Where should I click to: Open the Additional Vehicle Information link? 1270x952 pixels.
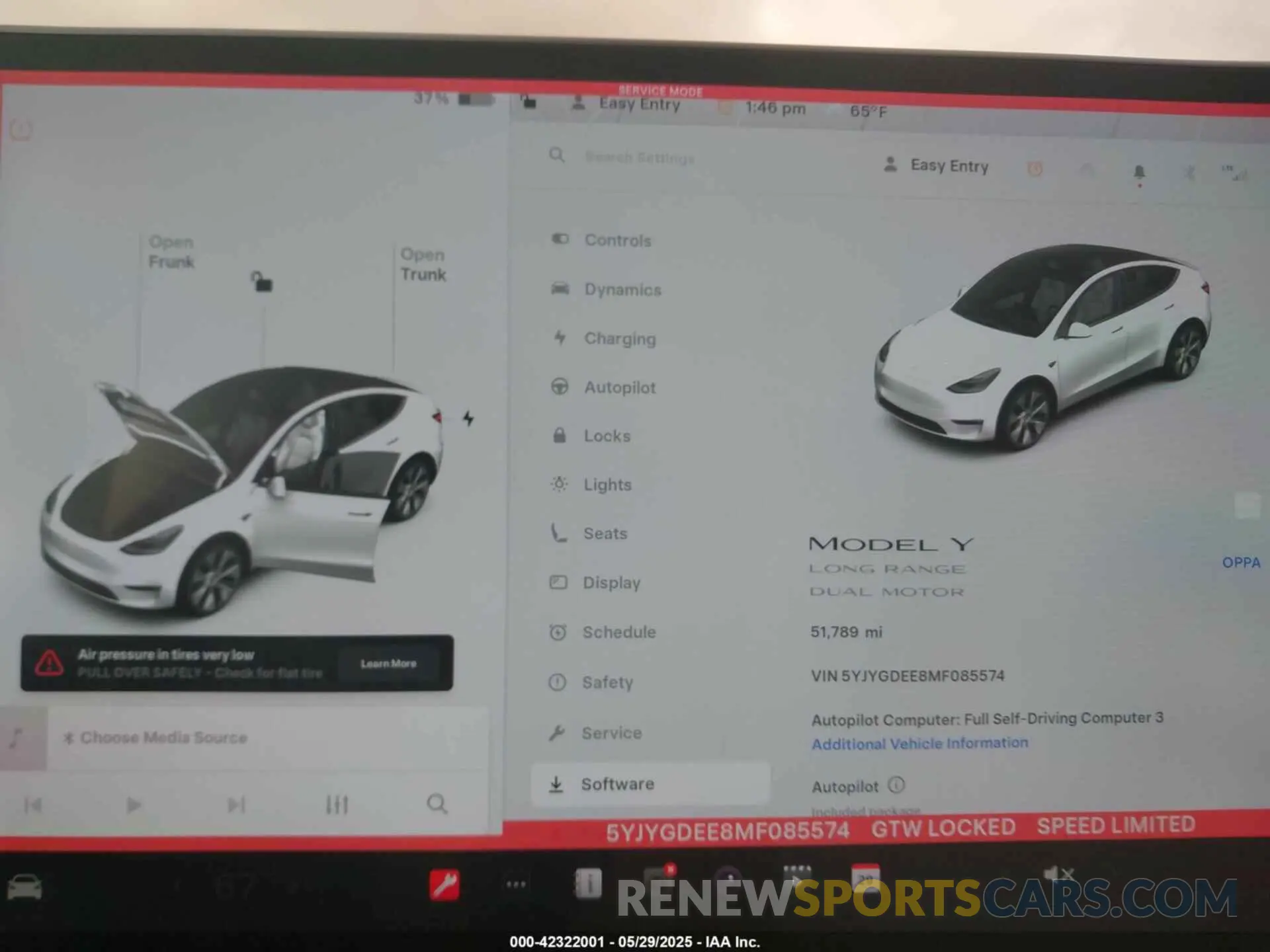coord(919,744)
